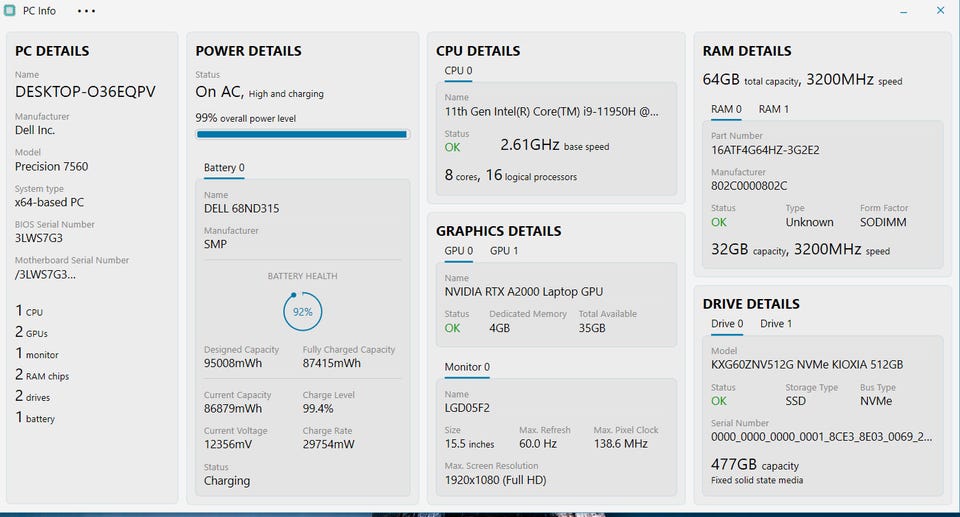
Task: Switch to the Drive 1 tab
Action: point(776,323)
